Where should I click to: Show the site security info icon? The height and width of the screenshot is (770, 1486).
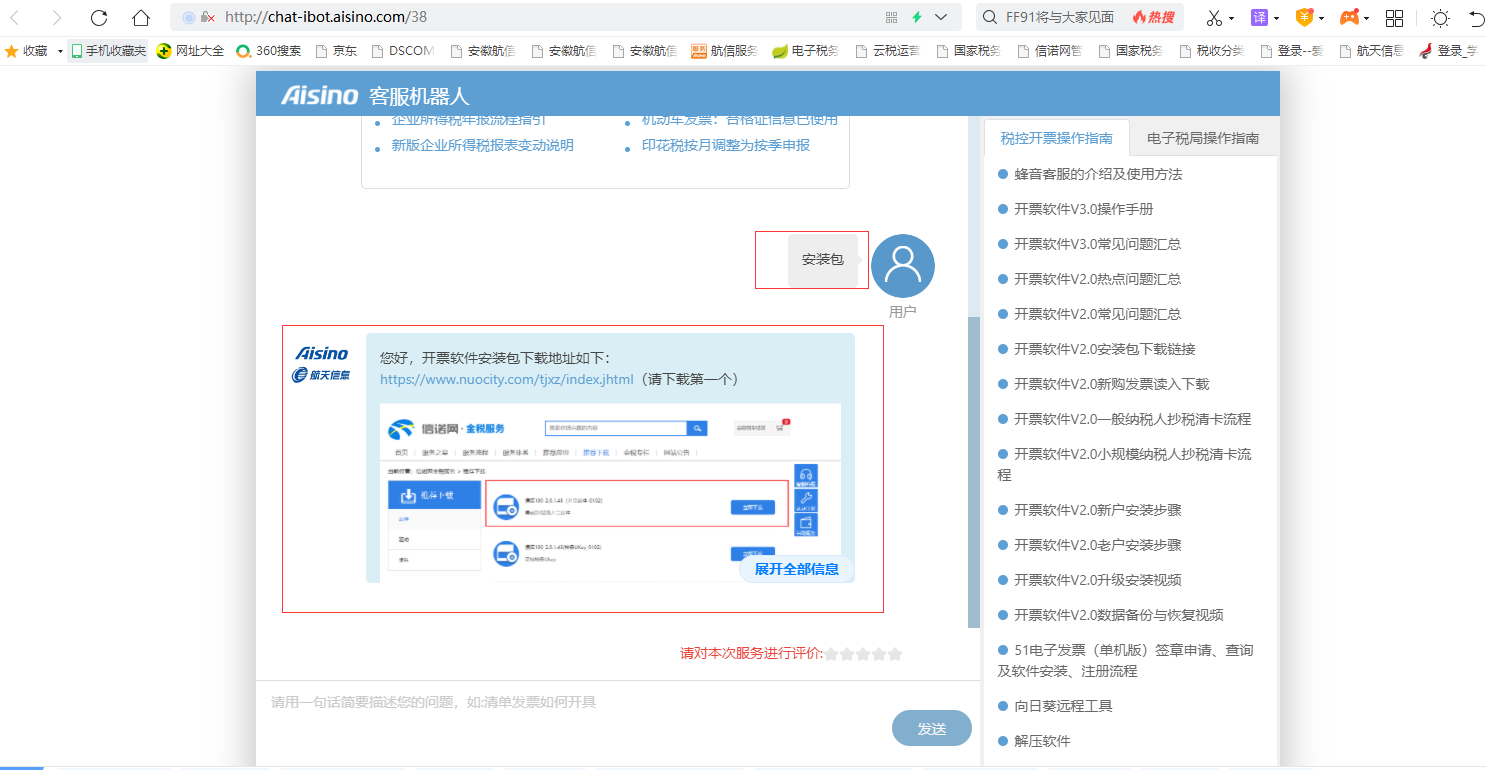(x=189, y=17)
